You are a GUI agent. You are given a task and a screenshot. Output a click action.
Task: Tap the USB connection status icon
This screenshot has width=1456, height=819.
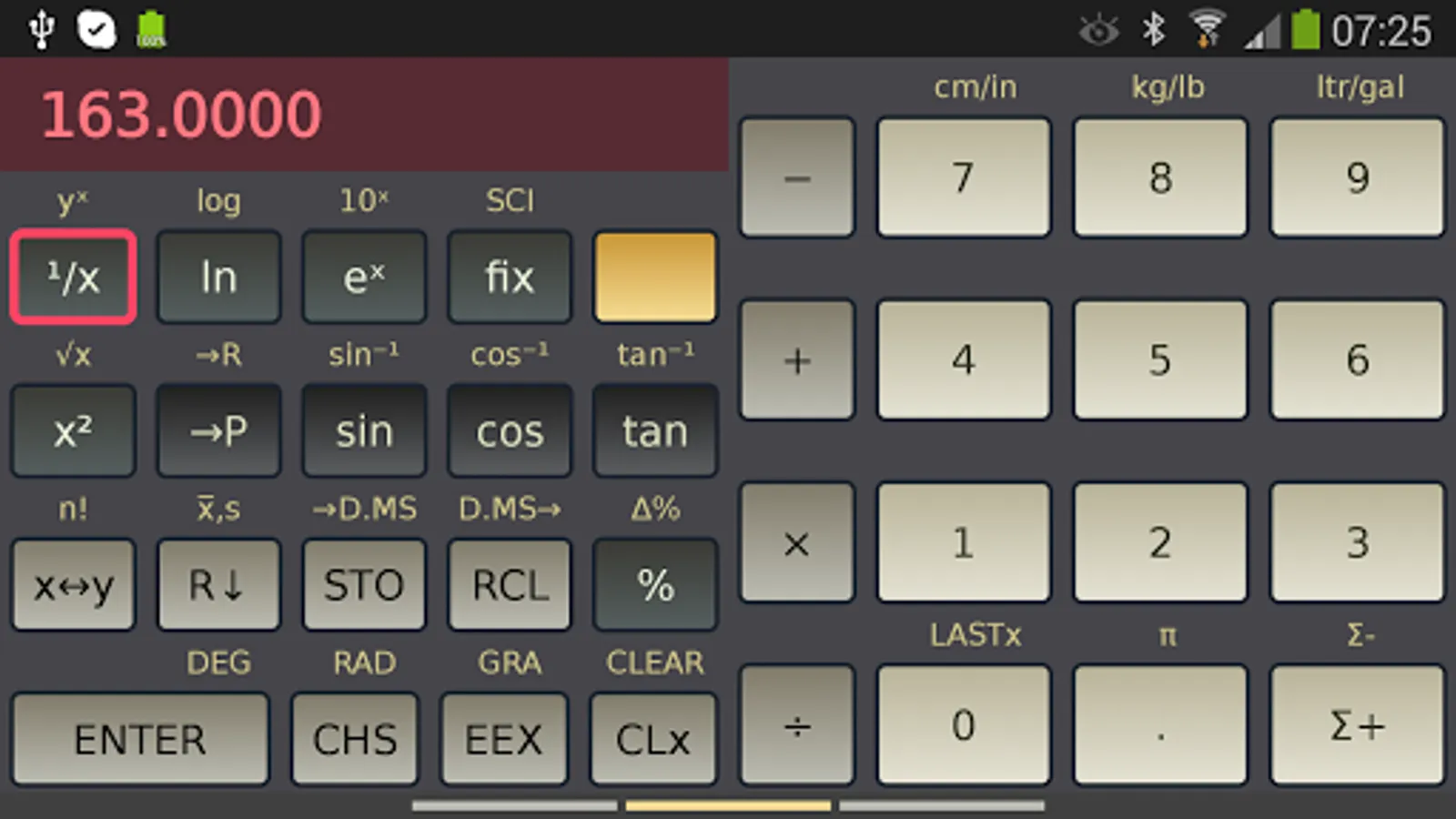click(x=41, y=29)
